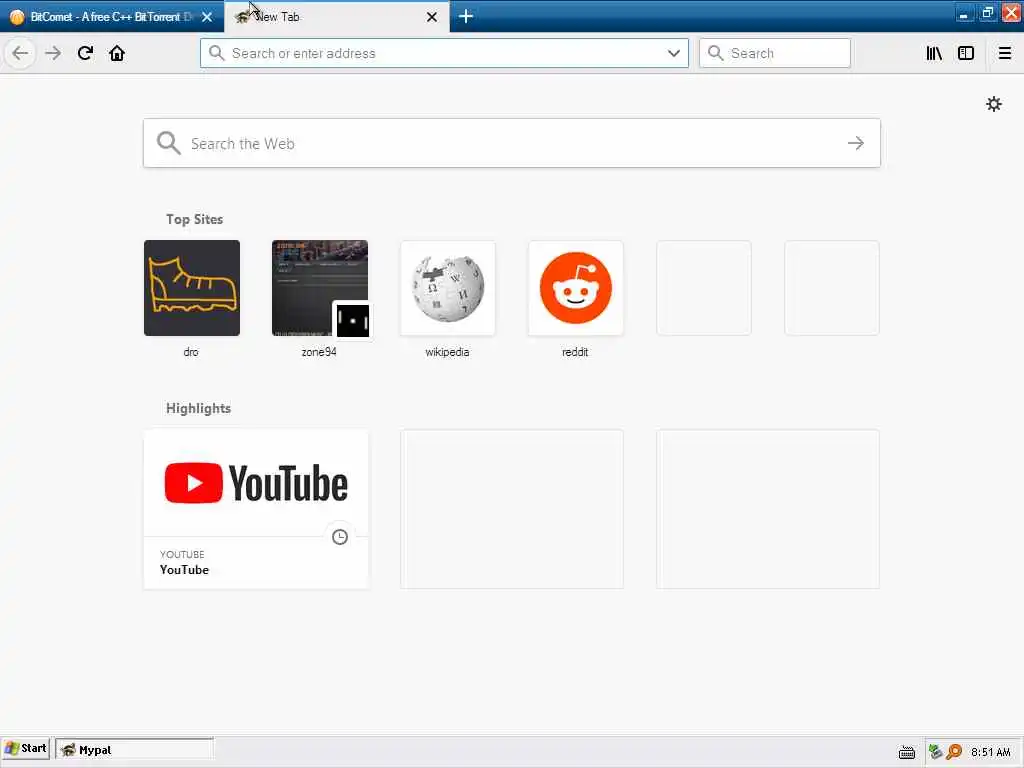Toggle the sidebar panel icon
Viewport: 1024px width, 768px height.
point(966,53)
